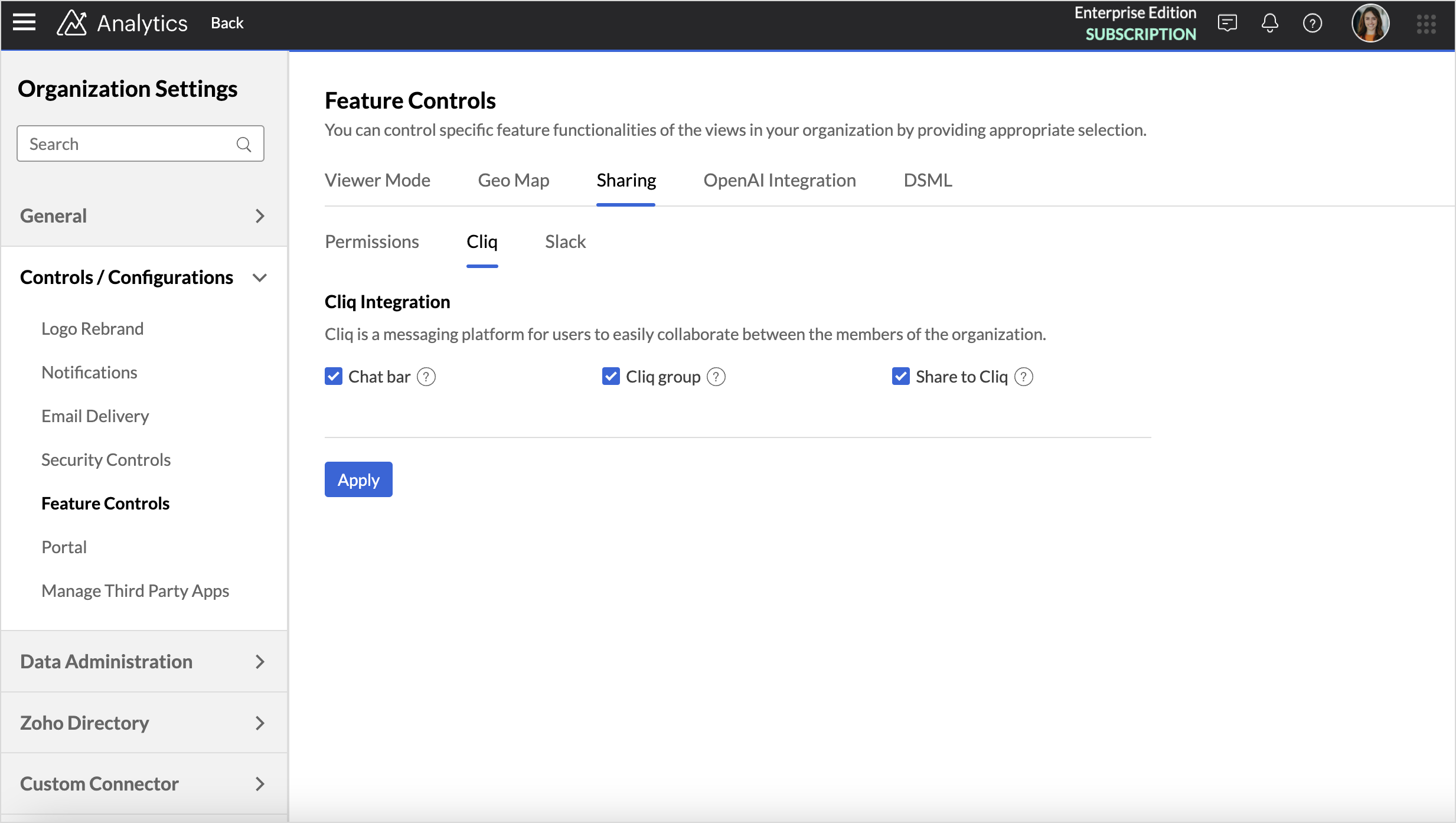Click the search magnifier icon

pyautogui.click(x=243, y=144)
